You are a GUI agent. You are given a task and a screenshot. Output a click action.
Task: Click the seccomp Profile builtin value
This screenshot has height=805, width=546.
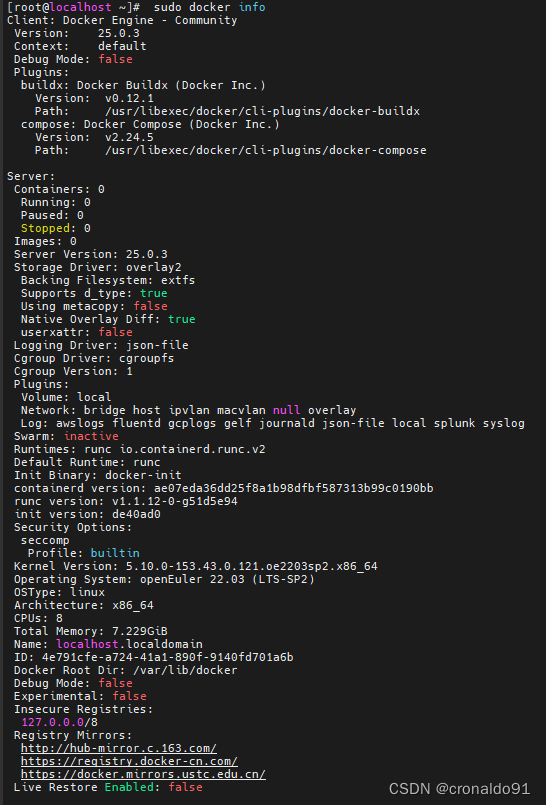click(x=115, y=553)
